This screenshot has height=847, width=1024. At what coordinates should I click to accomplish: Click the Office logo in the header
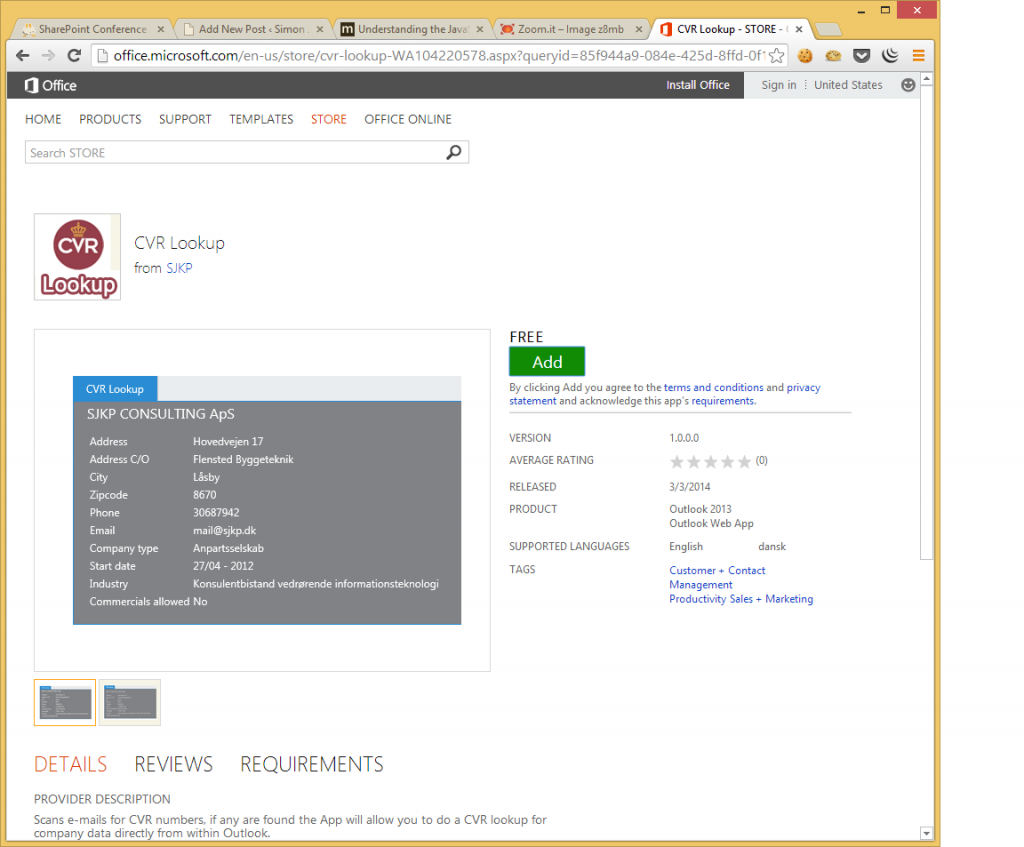coord(51,85)
